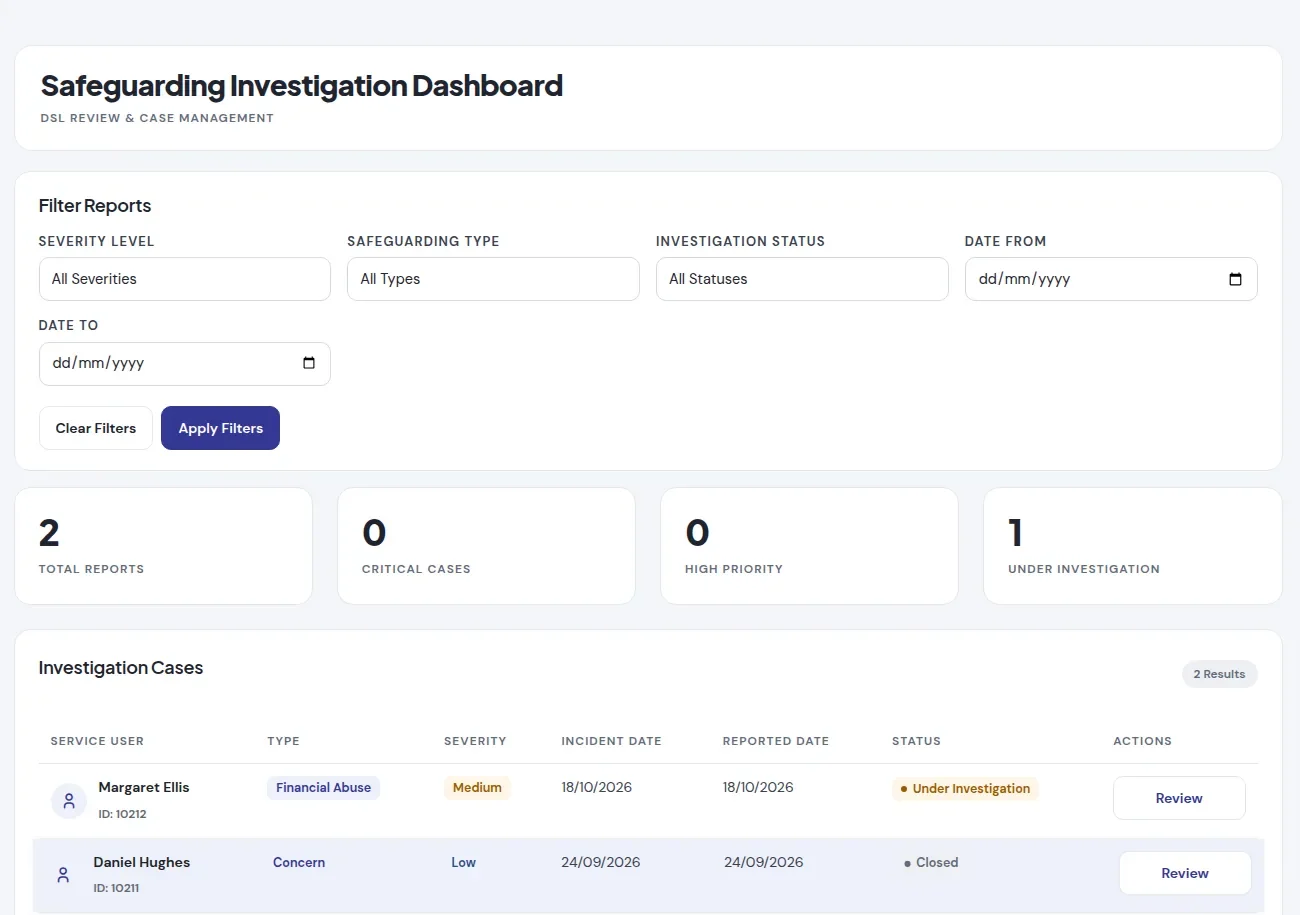The image size is (1300, 915).
Task: Click the Incident Date column header
Action: point(612,741)
